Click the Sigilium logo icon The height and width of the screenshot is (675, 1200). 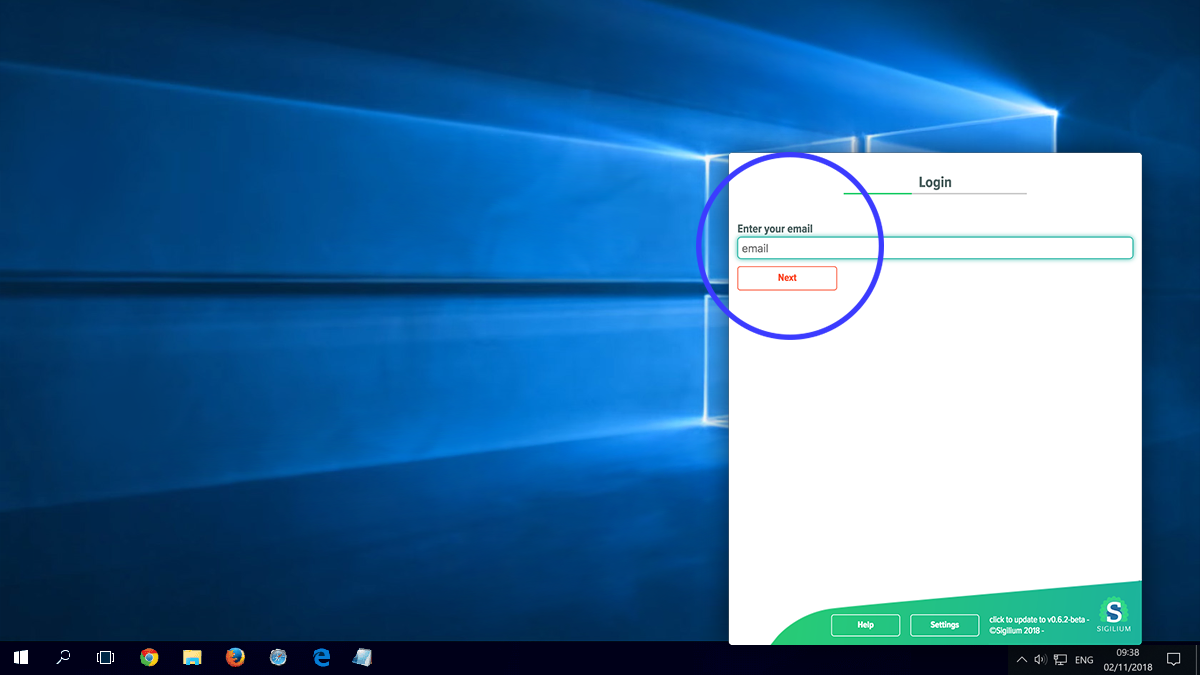1113,614
